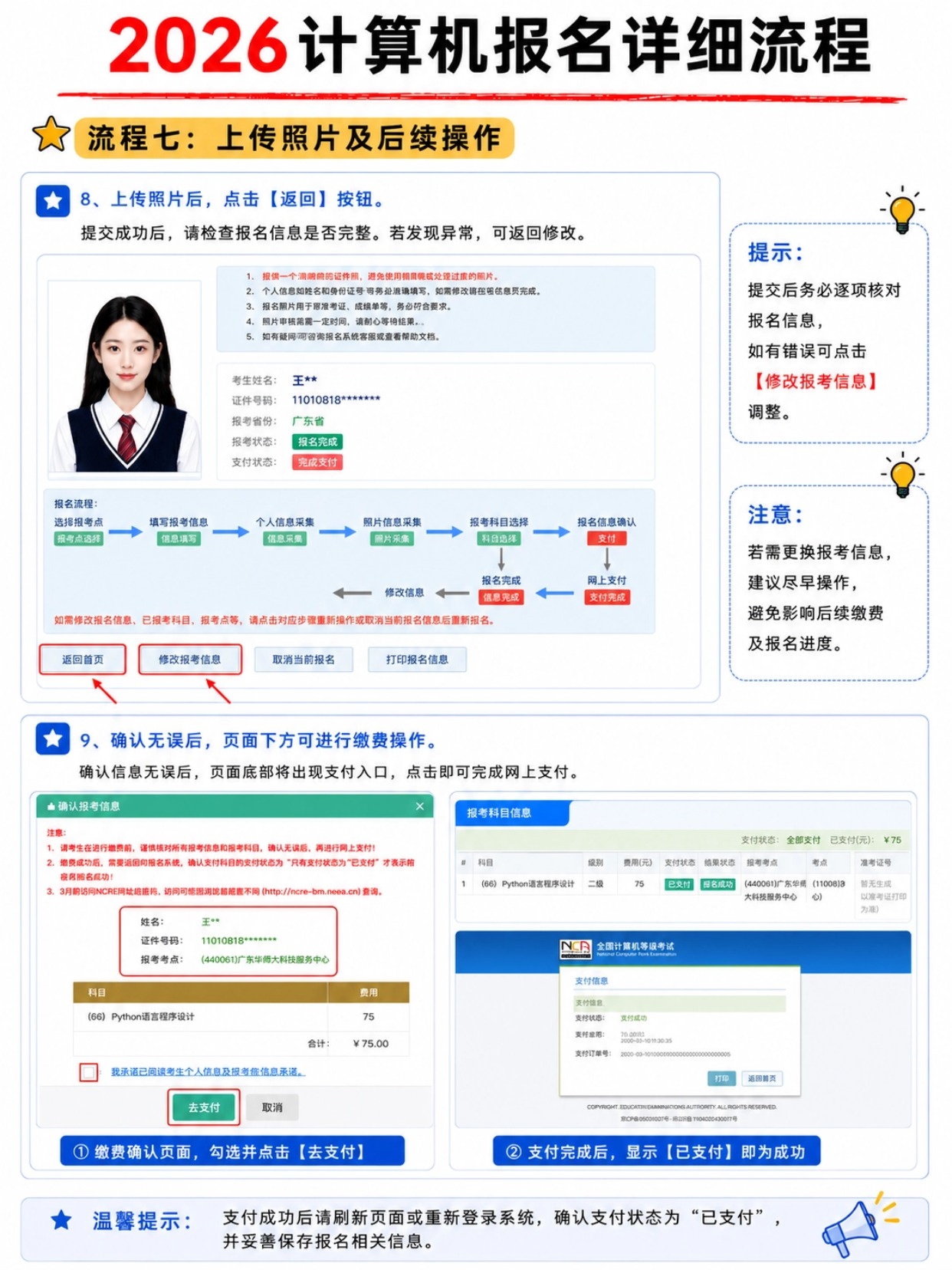Click 返回首页 in the 支付信息 panel

coord(762,1078)
